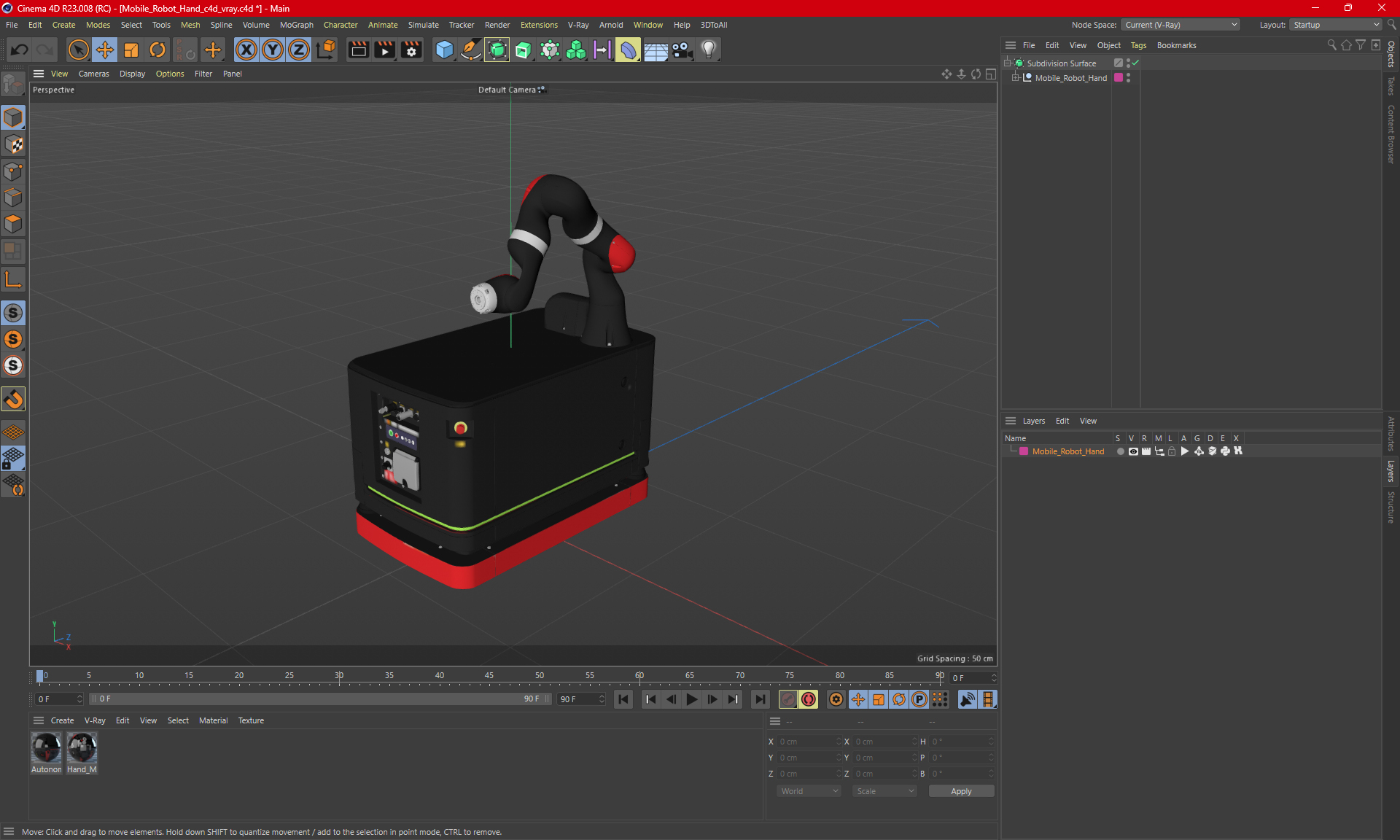The width and height of the screenshot is (1400, 840).
Task: Toggle X axis lock
Action: click(246, 50)
